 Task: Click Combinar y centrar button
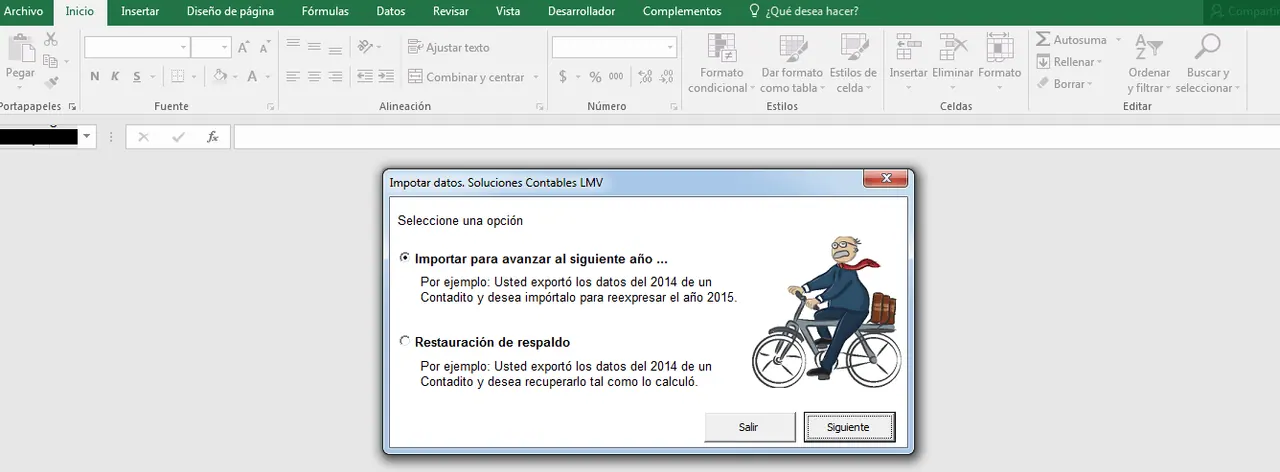click(x=467, y=77)
